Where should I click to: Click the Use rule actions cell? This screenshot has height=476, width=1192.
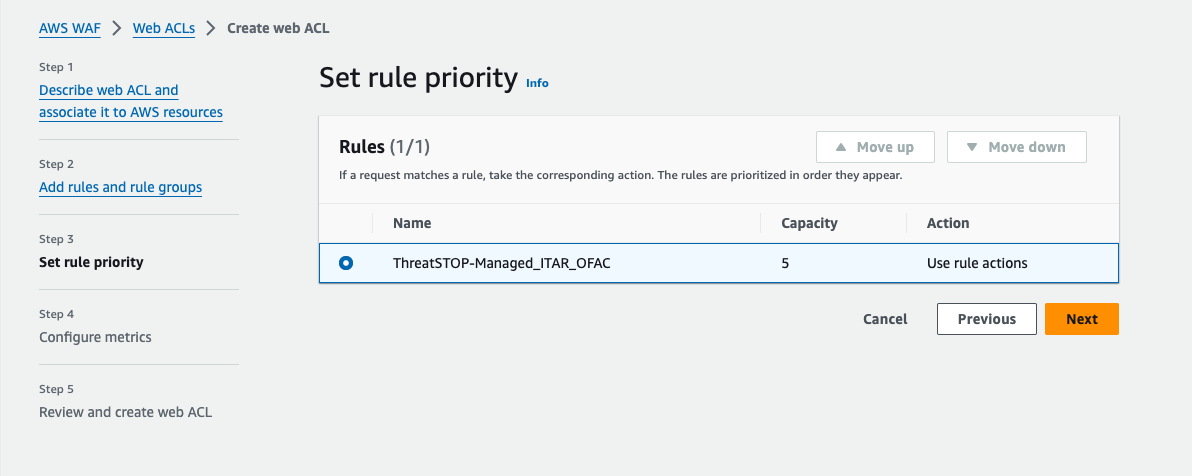[x=977, y=263]
